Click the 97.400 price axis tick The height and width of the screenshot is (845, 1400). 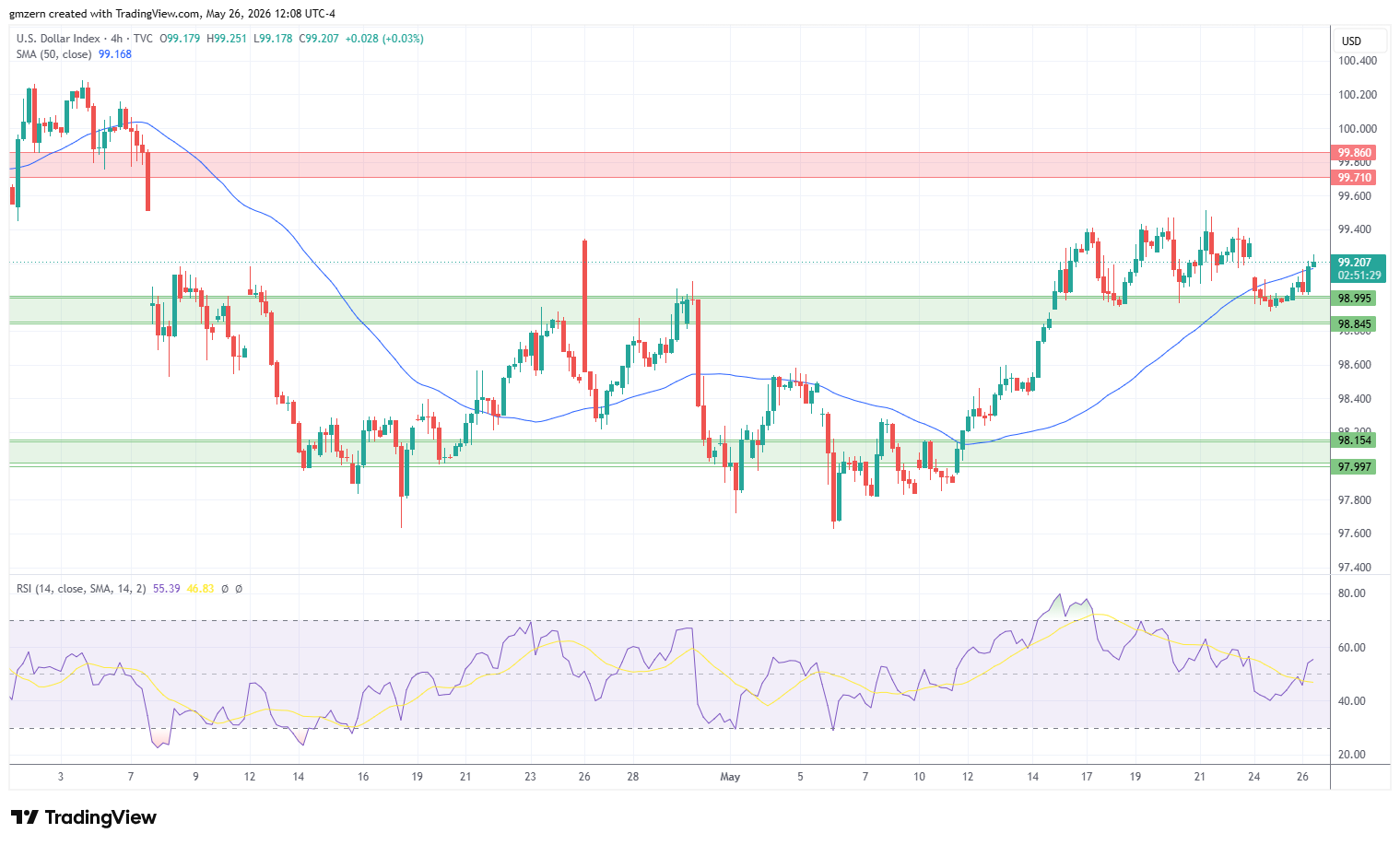[1355, 568]
